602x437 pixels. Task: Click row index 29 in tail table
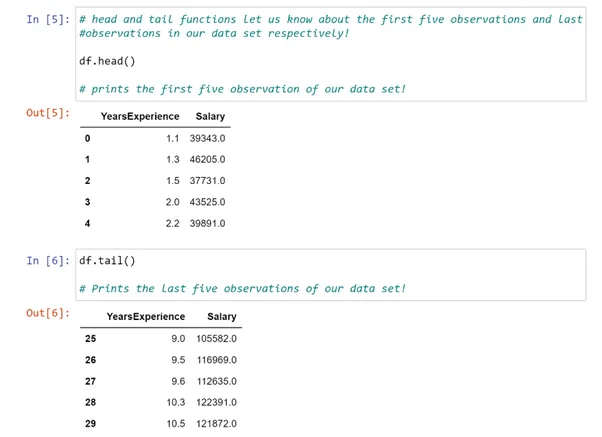[x=91, y=424]
